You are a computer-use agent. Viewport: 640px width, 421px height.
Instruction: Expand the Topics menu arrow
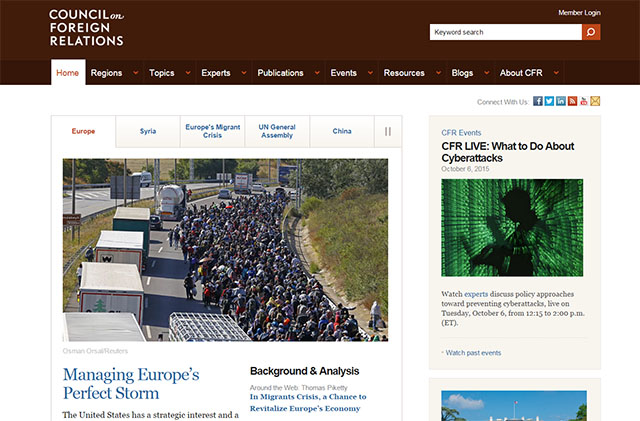click(188, 73)
